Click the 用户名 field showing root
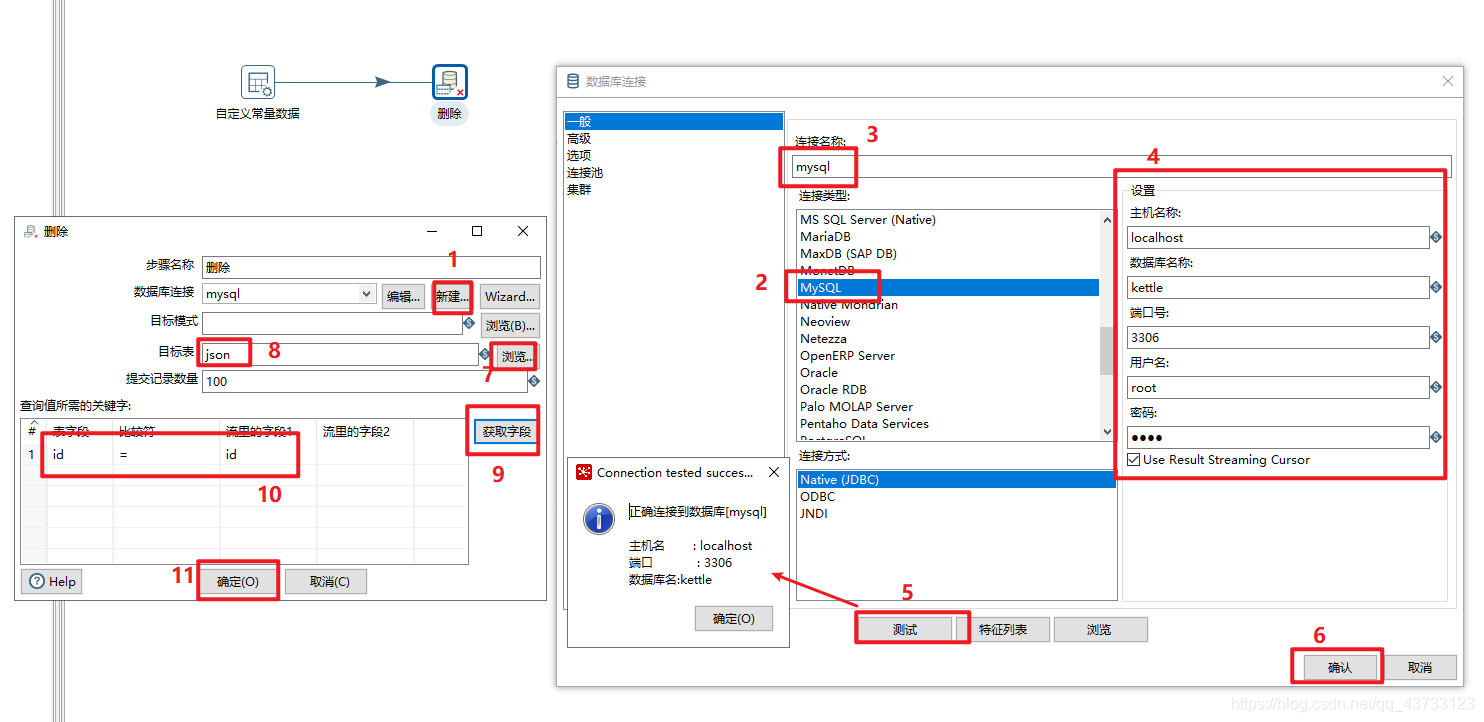The width and height of the screenshot is (1484, 722). 1278,387
